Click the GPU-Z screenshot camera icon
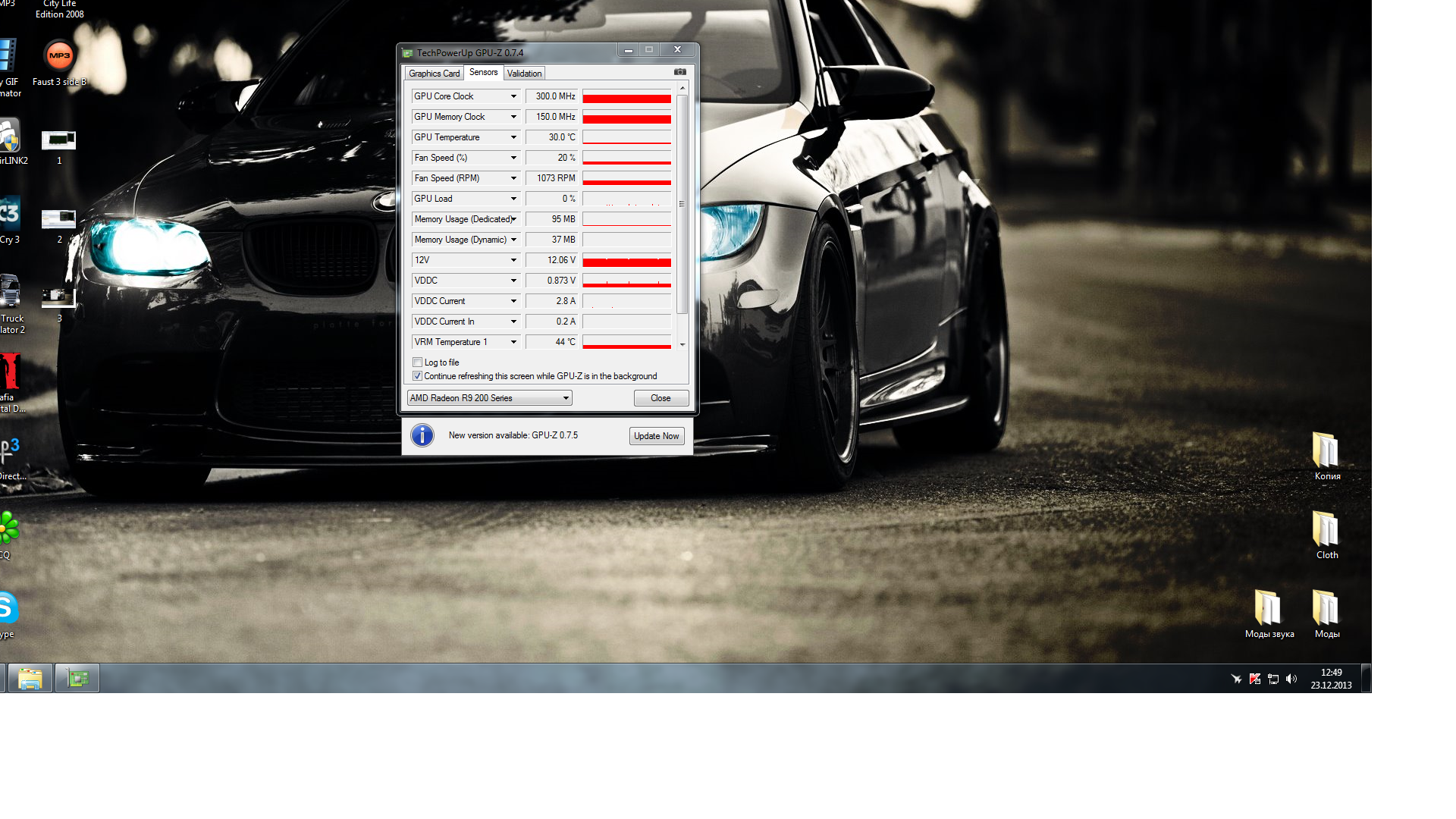The width and height of the screenshot is (1456, 819). pos(679,72)
